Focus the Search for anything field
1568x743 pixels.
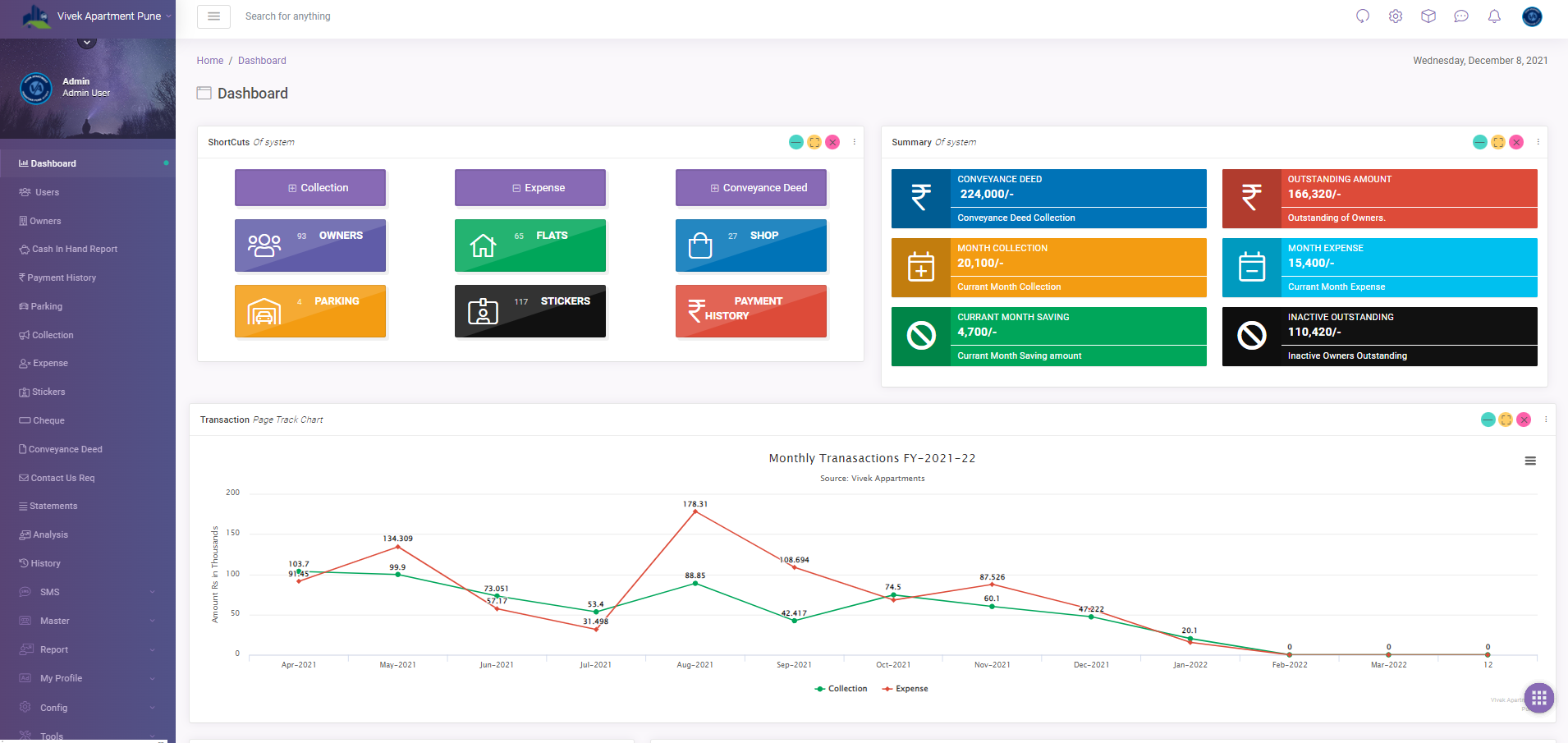[x=369, y=16]
